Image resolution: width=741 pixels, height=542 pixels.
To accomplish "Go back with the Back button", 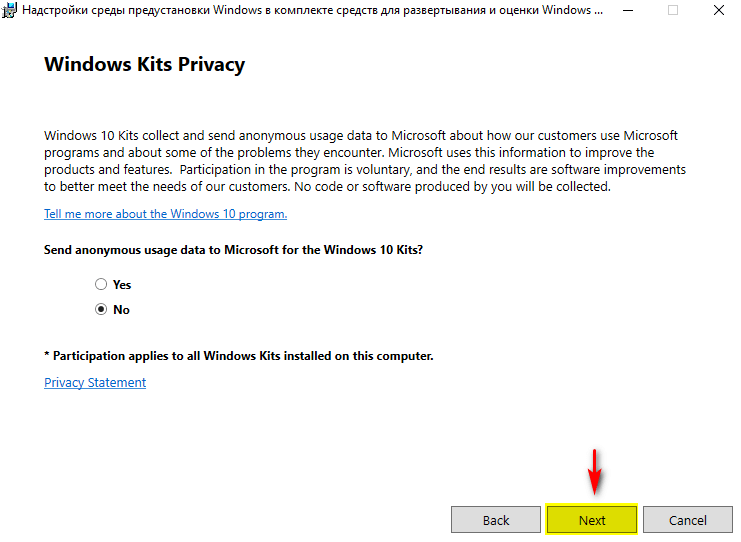I will [x=496, y=520].
